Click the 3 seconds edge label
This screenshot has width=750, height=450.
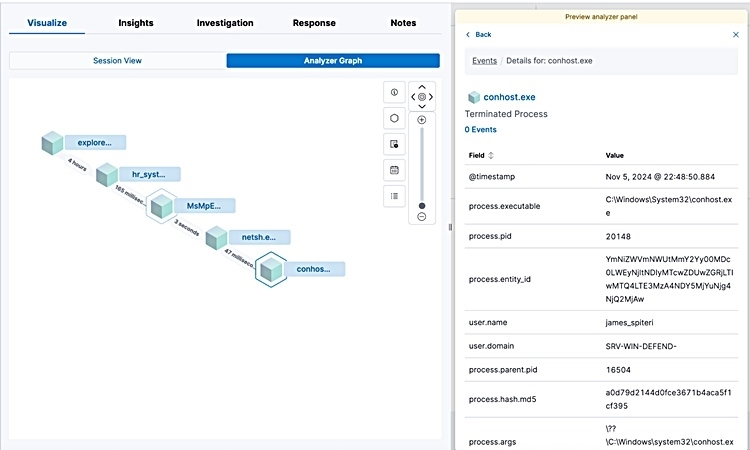[187, 228]
